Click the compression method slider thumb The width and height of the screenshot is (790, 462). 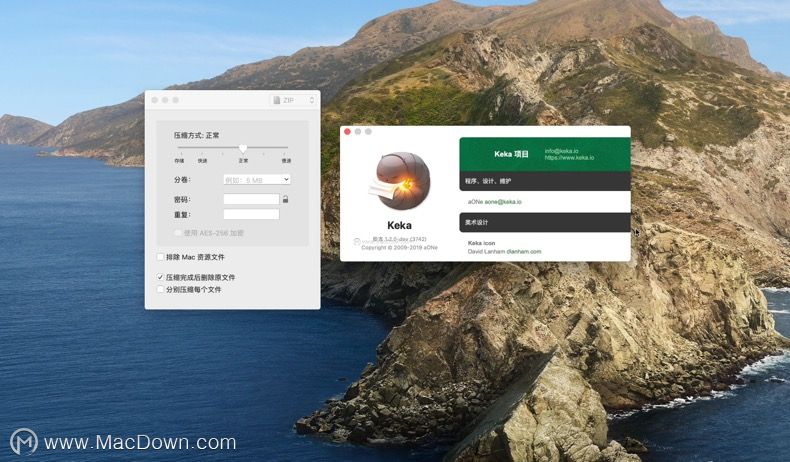point(243,149)
